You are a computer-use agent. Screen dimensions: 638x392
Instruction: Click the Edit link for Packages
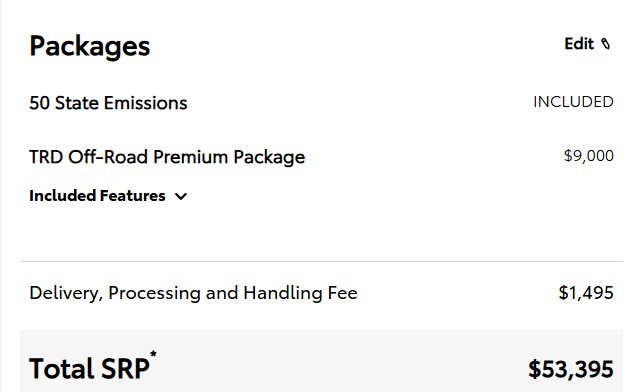pyautogui.click(x=587, y=44)
